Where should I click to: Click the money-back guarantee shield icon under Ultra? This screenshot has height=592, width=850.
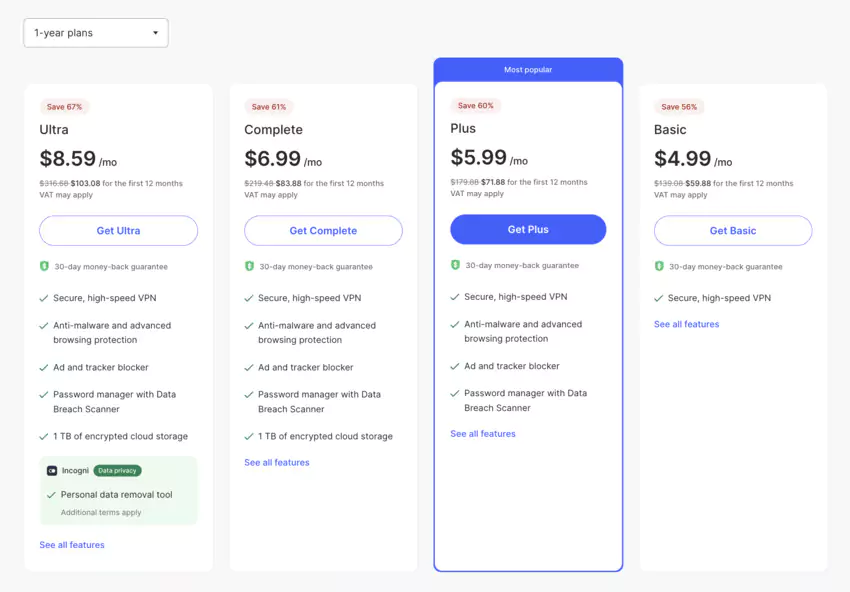pyautogui.click(x=44, y=266)
